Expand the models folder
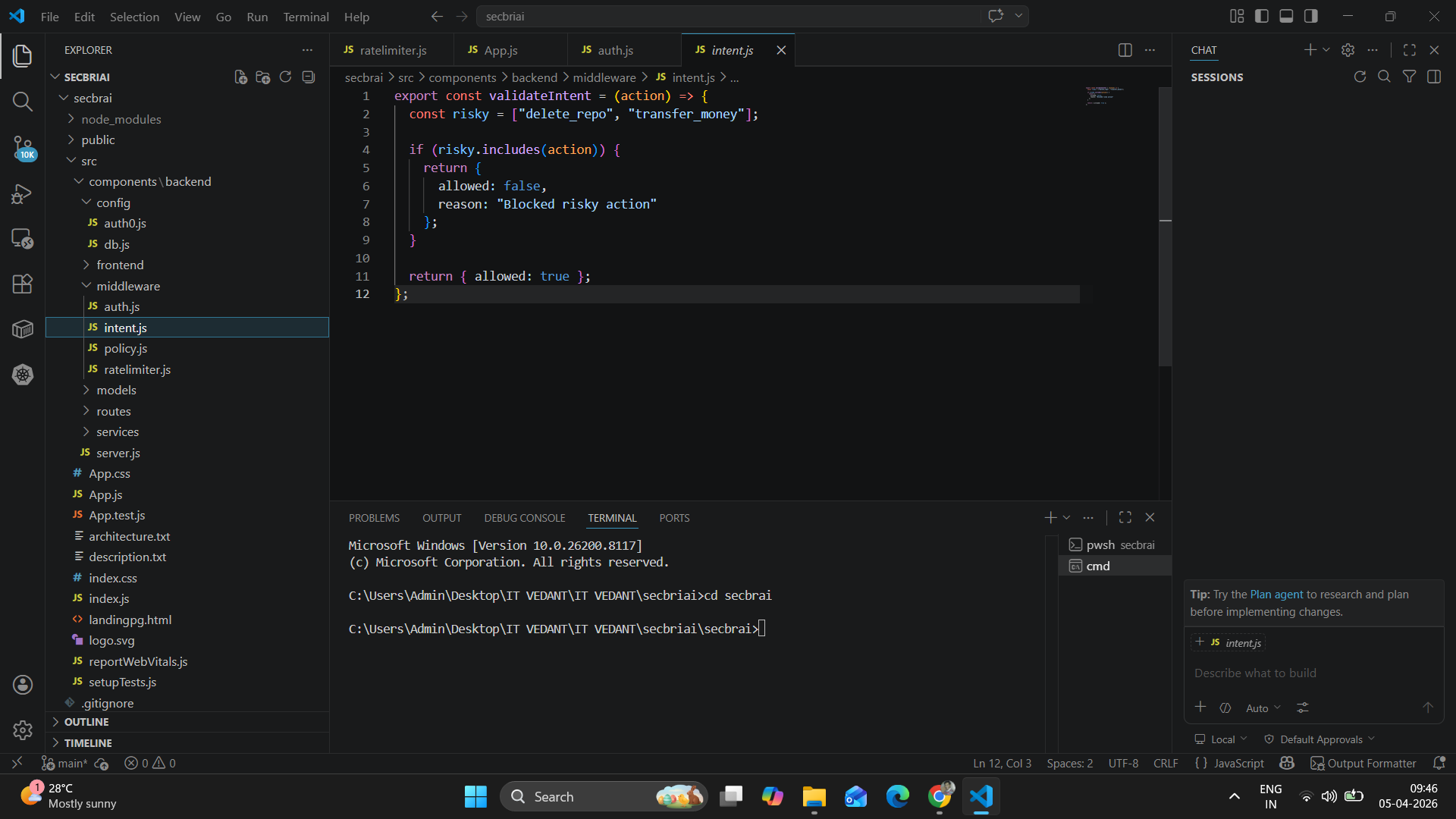 pos(116,390)
